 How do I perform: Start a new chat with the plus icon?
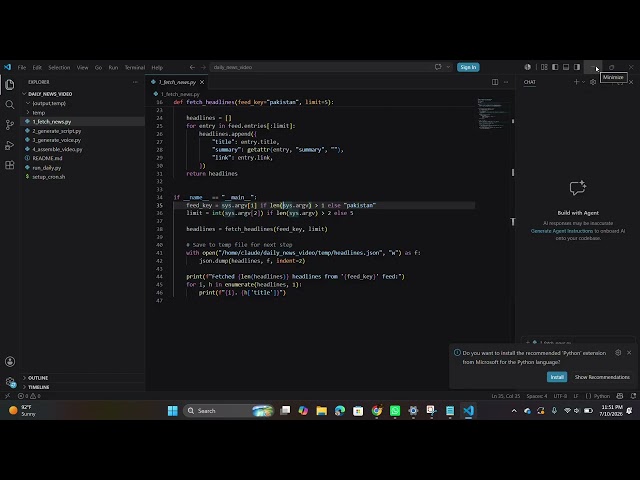tap(576, 82)
